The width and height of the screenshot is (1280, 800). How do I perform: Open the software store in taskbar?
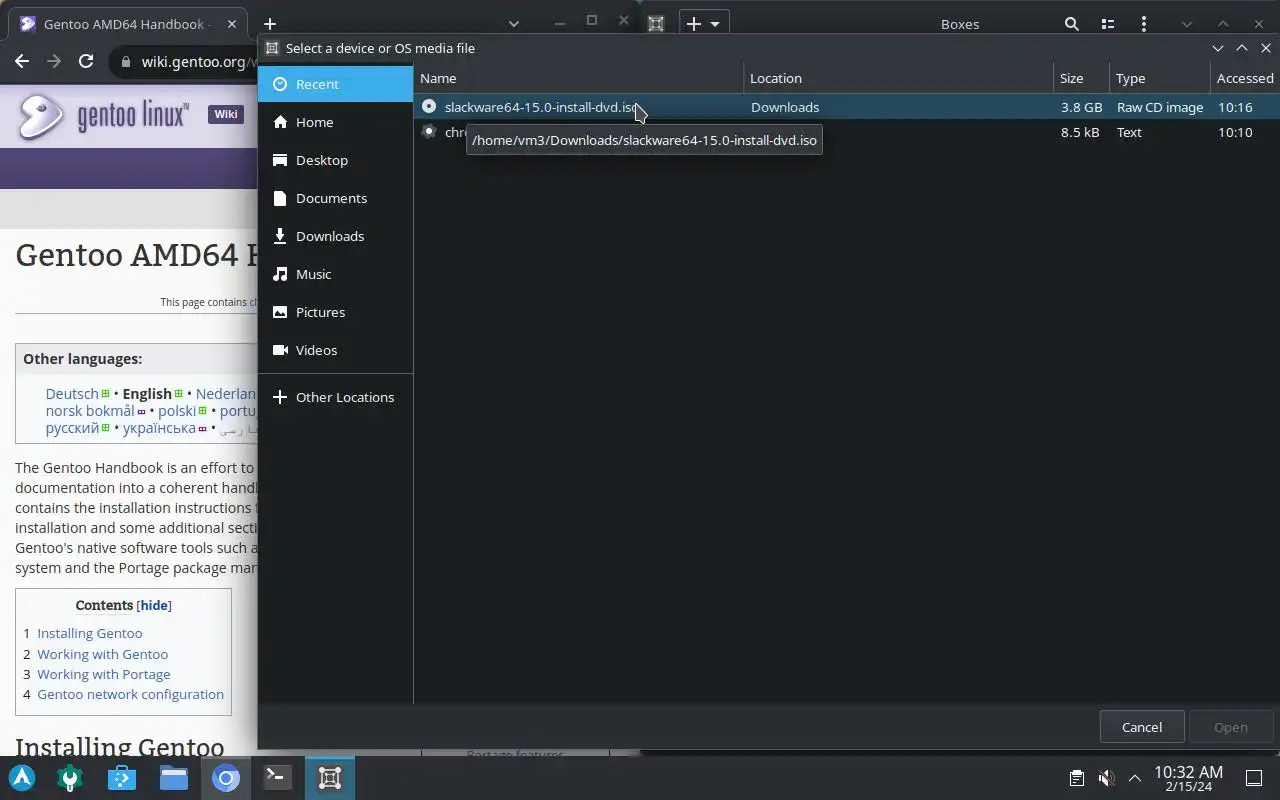pos(121,778)
